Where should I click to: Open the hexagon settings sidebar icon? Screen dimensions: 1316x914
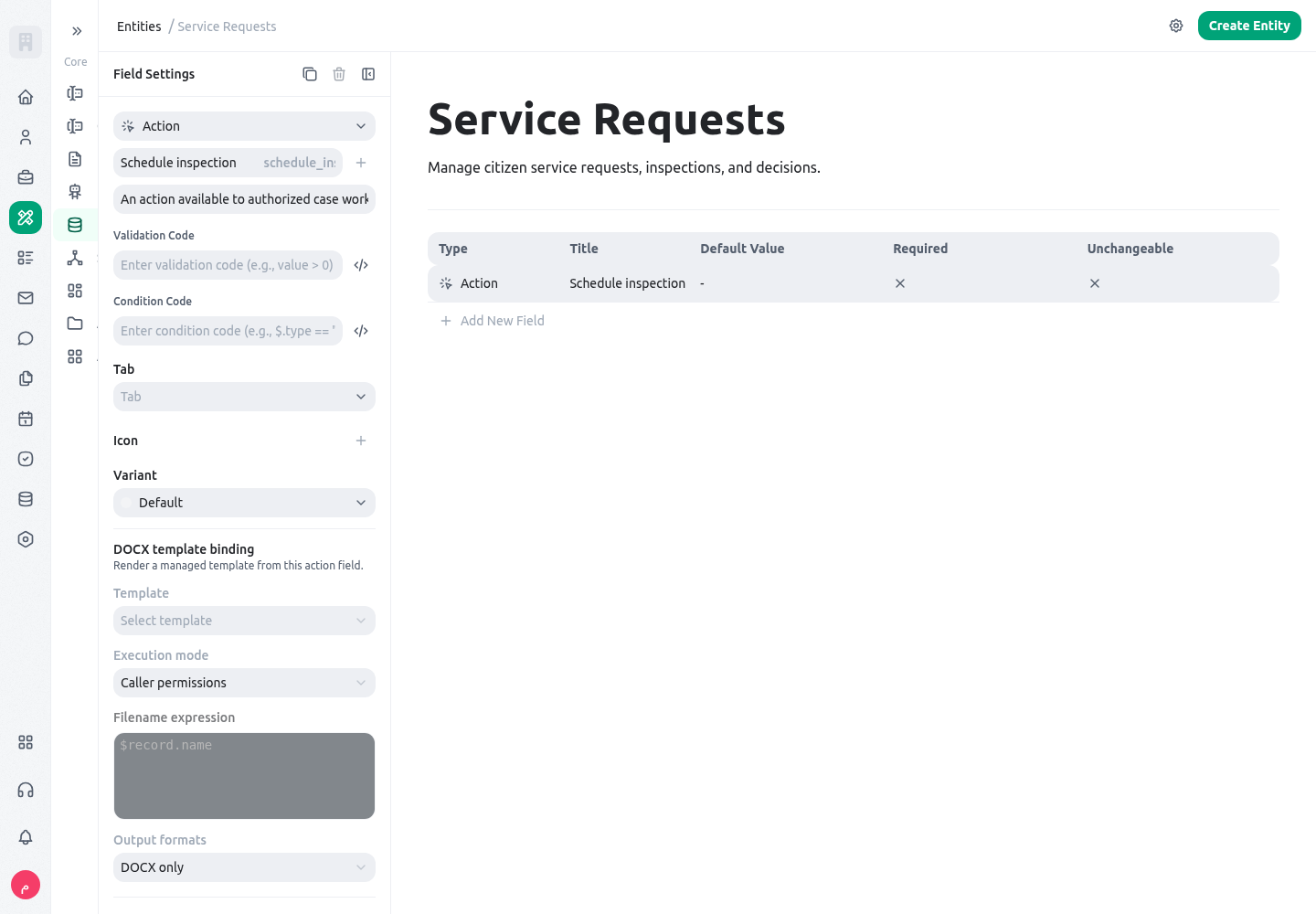point(26,539)
